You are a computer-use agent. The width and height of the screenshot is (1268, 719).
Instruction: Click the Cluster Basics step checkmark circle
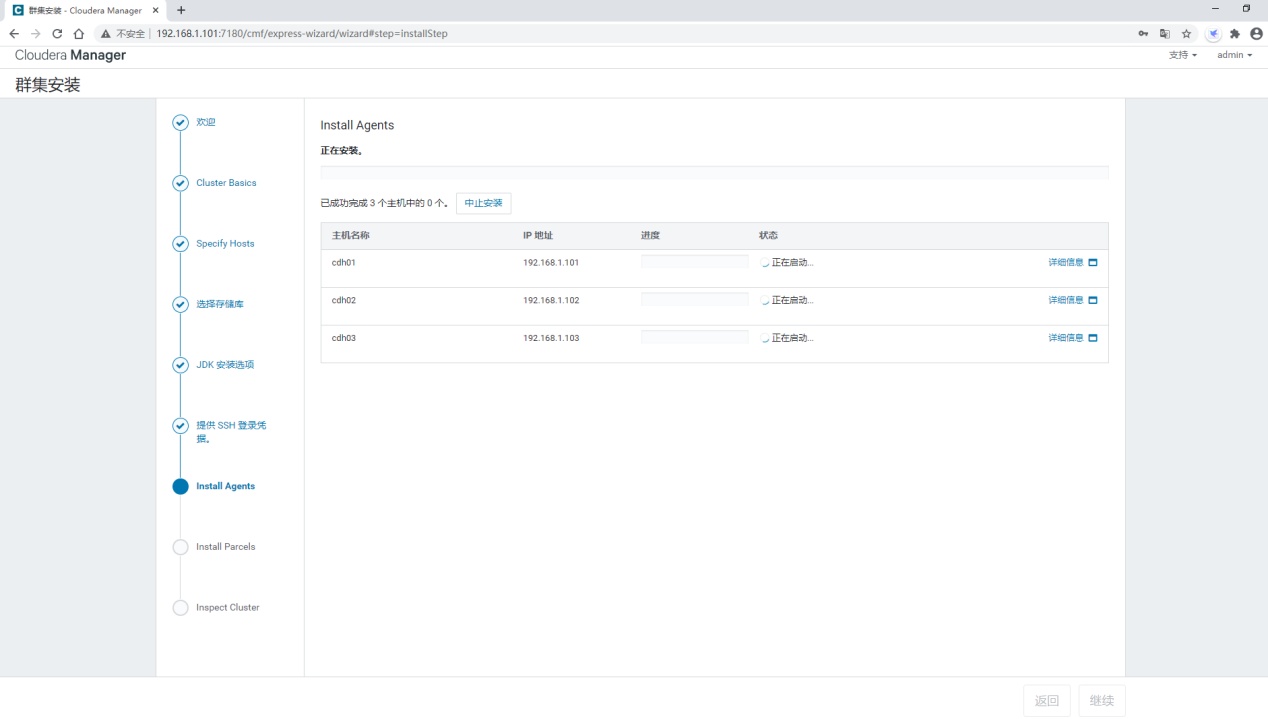(x=180, y=183)
